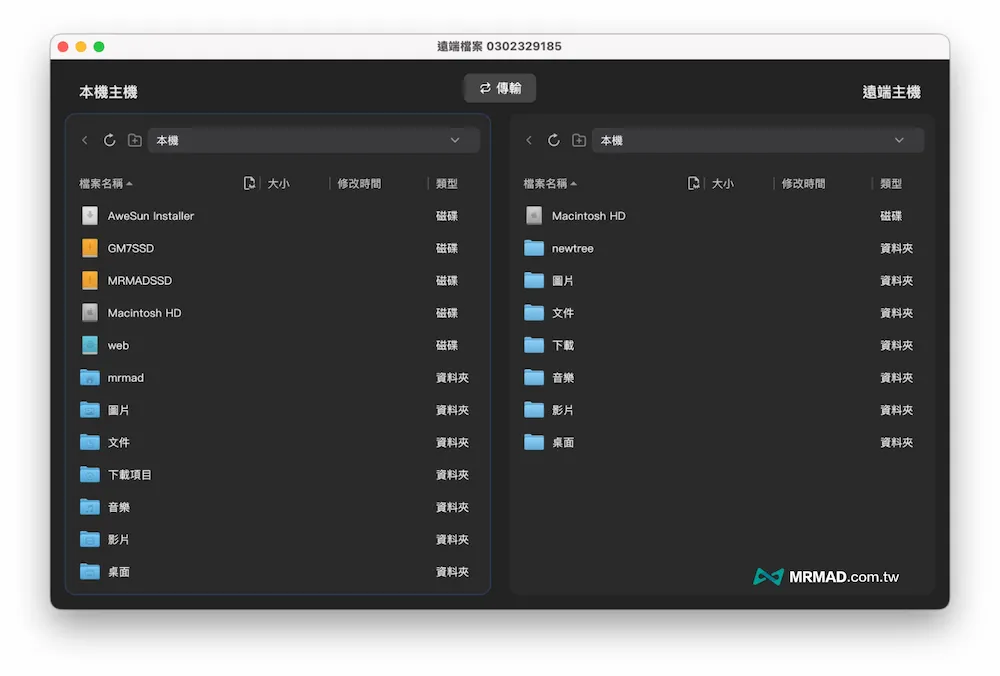The image size is (1000, 676).
Task: Click mrmad folder name
Action: click(126, 378)
